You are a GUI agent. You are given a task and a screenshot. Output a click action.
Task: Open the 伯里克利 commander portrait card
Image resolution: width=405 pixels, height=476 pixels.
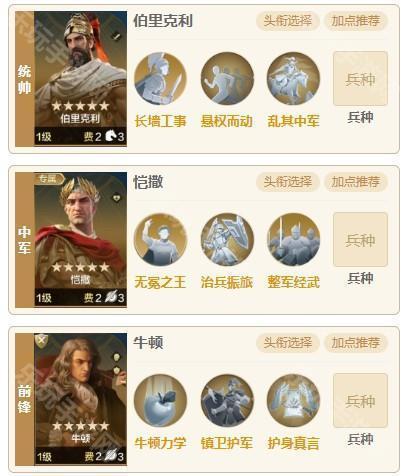pyautogui.click(x=80, y=79)
